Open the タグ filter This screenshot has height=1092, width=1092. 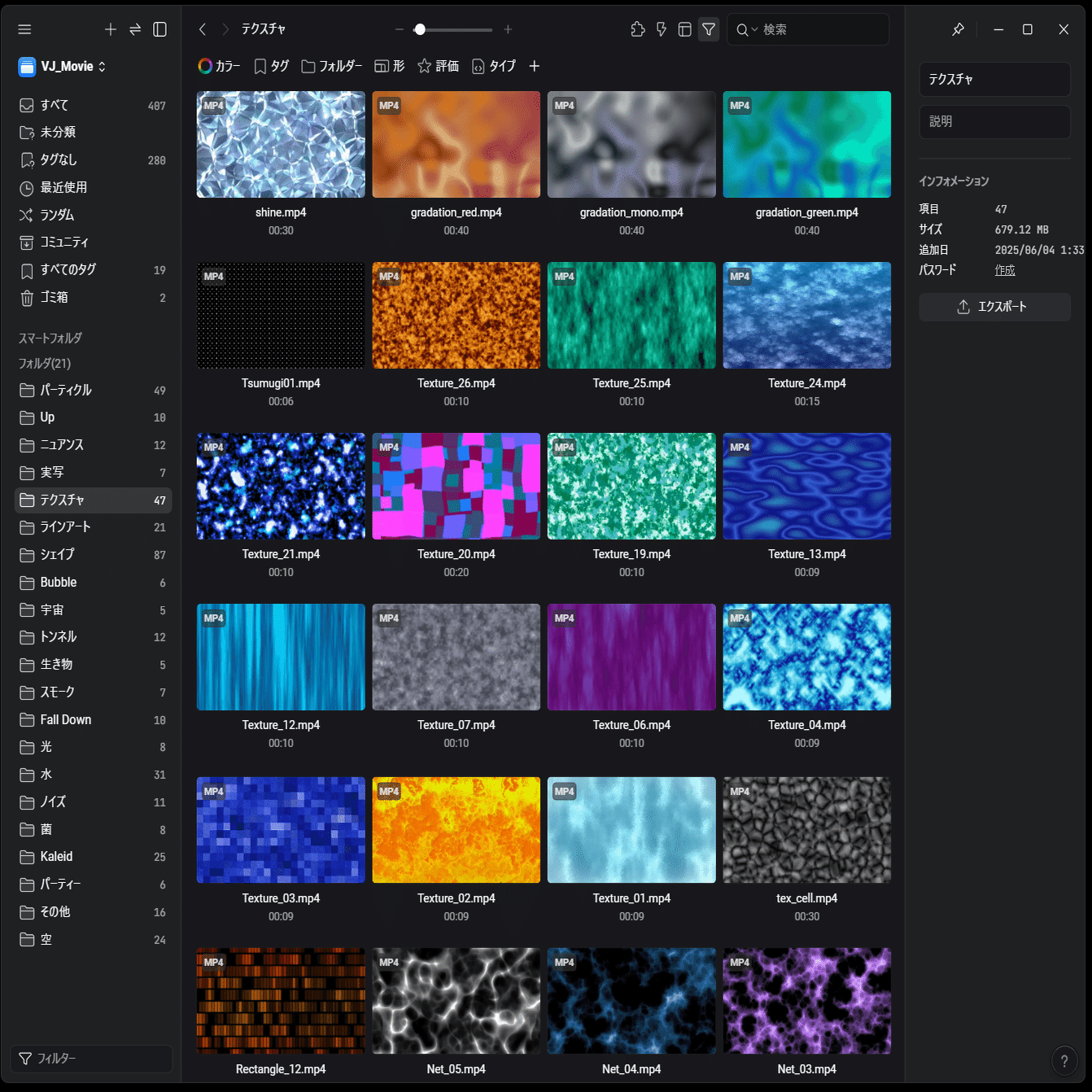(x=272, y=66)
